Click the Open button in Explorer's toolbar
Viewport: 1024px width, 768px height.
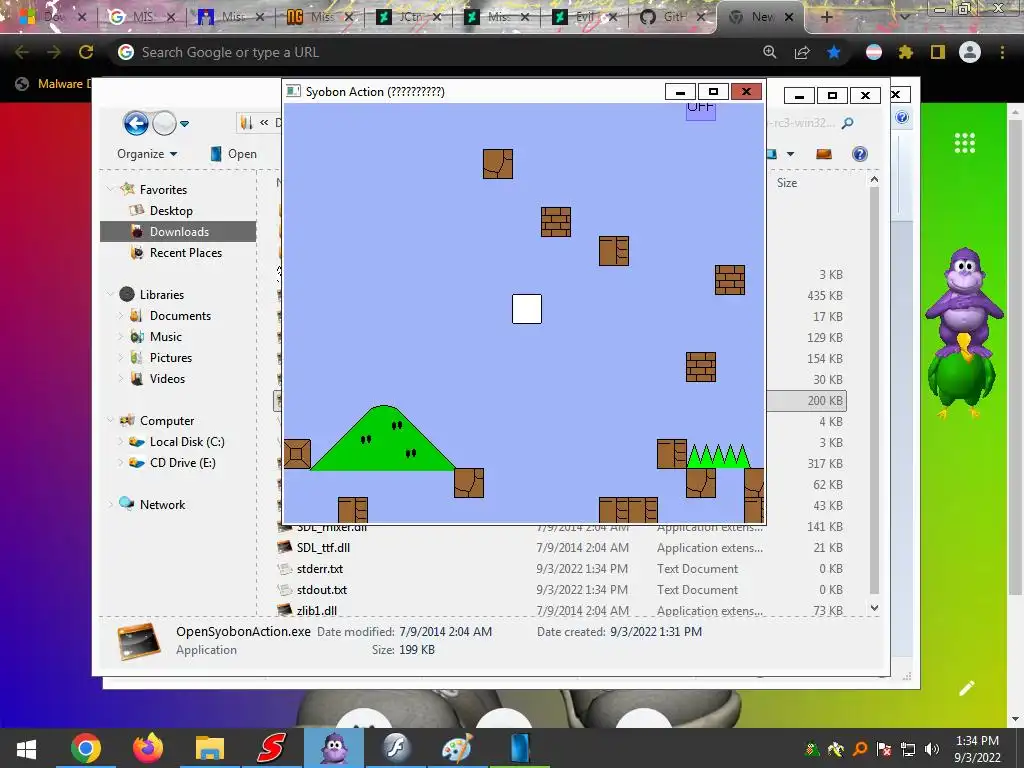click(x=233, y=154)
